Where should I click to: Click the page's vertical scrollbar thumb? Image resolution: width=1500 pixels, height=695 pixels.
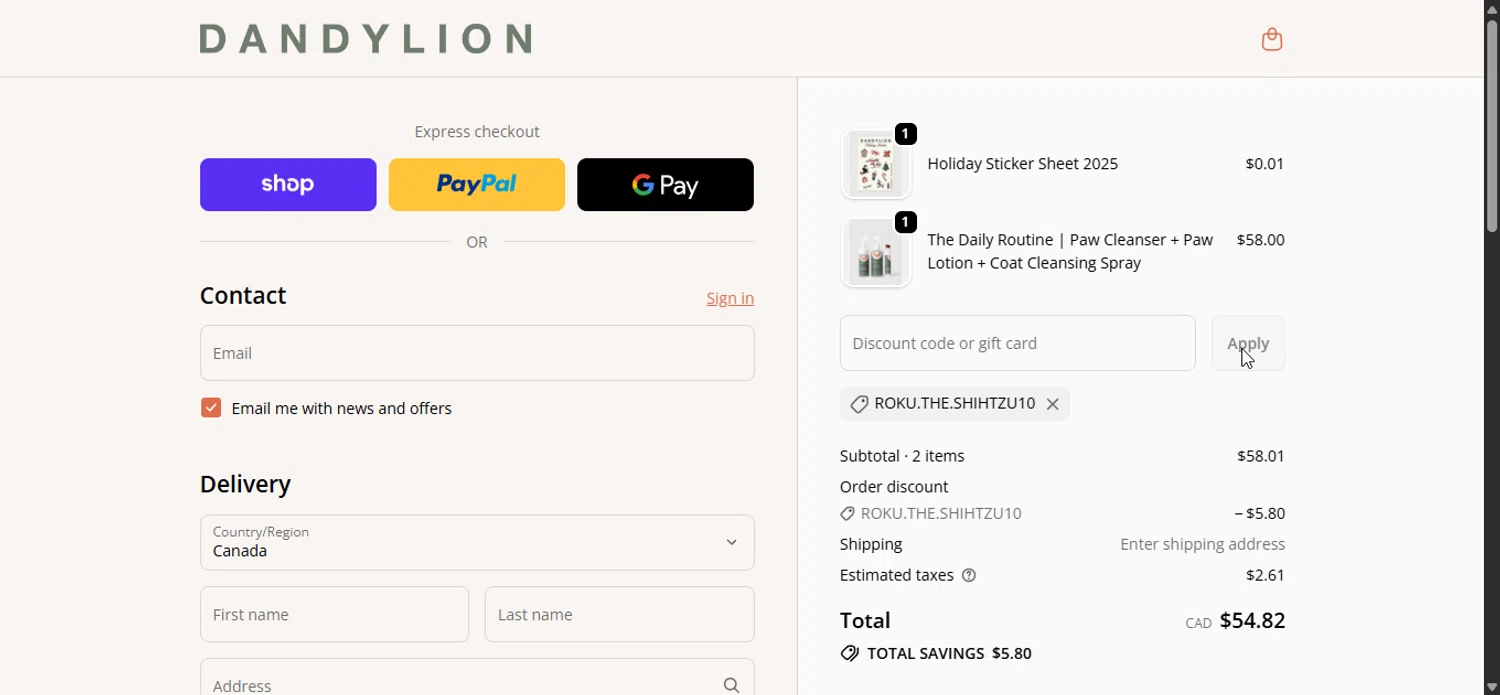[x=1492, y=125]
